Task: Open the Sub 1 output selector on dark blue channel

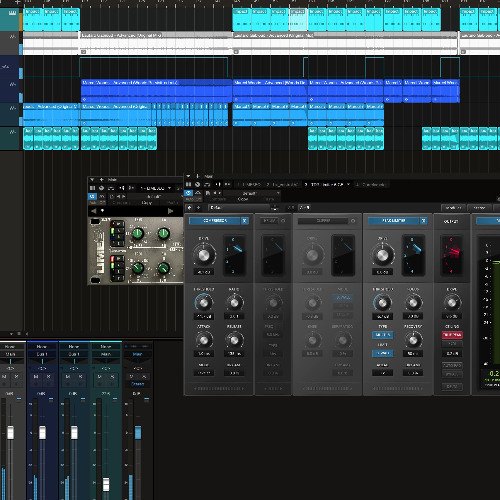Action: [42, 354]
